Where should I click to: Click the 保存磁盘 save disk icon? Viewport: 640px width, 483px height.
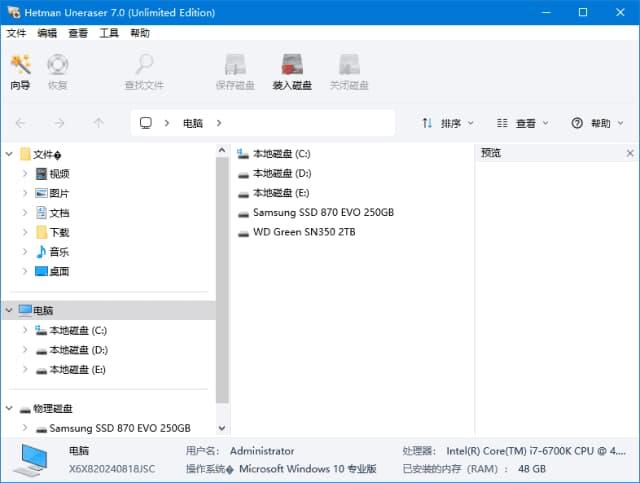(235, 71)
